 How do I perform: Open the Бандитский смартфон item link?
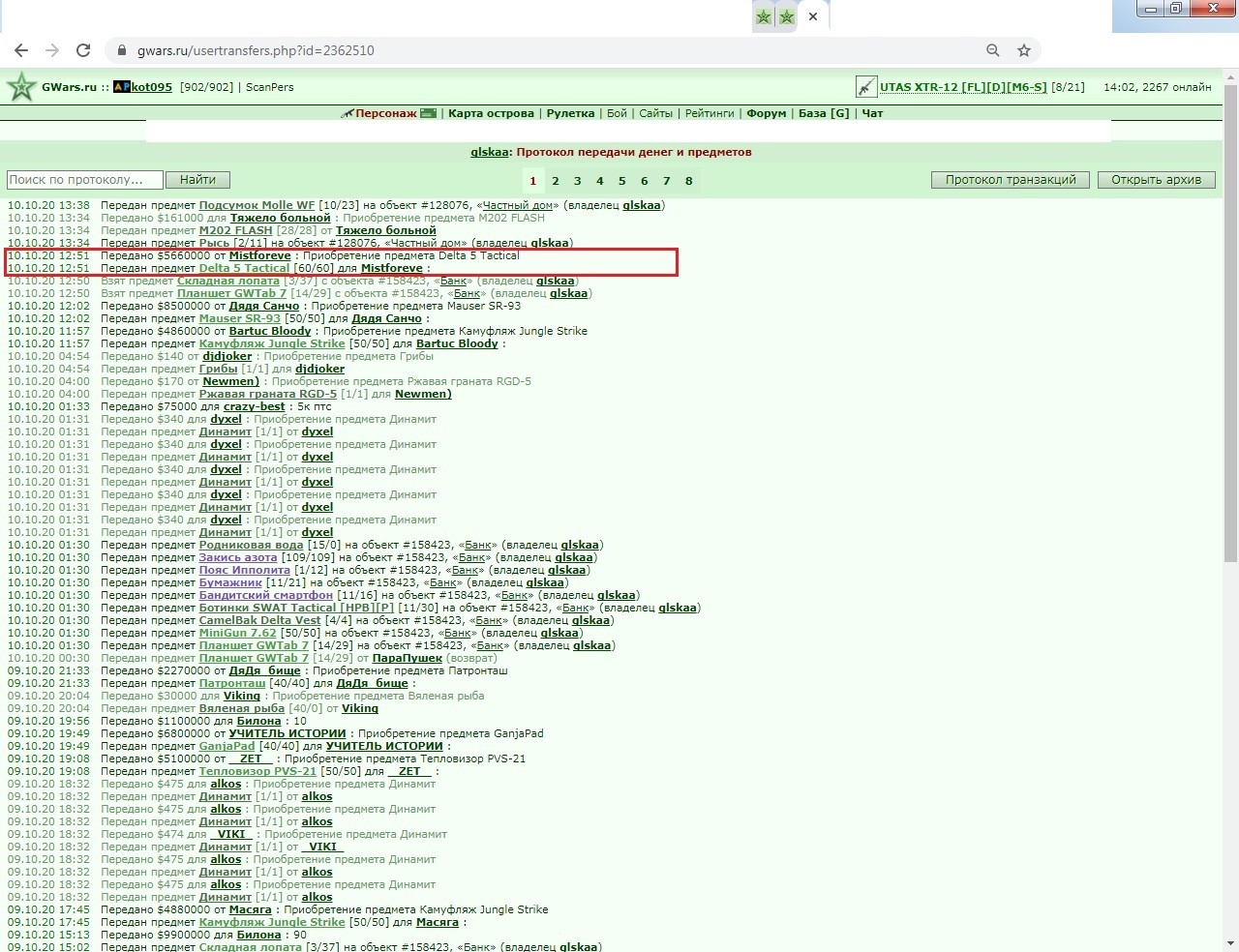point(265,595)
